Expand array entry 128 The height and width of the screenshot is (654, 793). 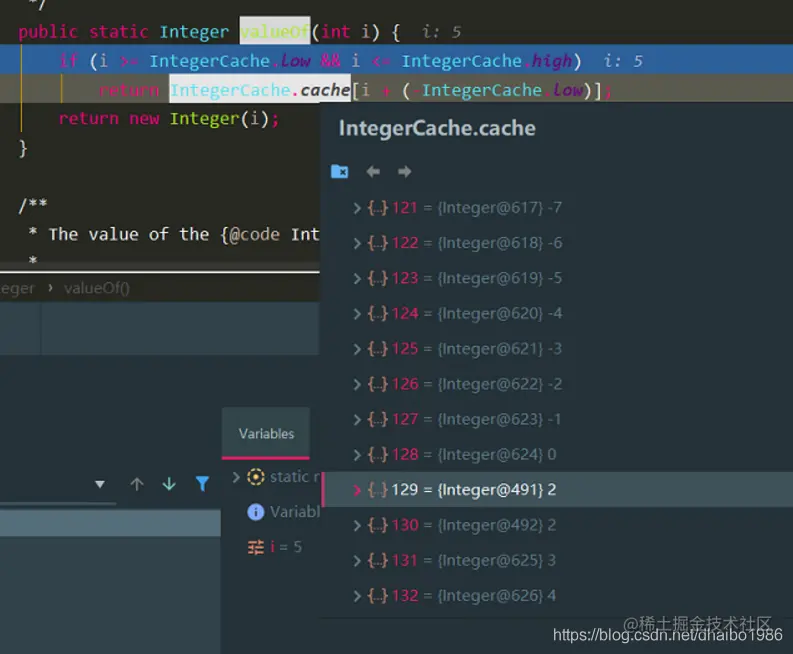click(357, 455)
